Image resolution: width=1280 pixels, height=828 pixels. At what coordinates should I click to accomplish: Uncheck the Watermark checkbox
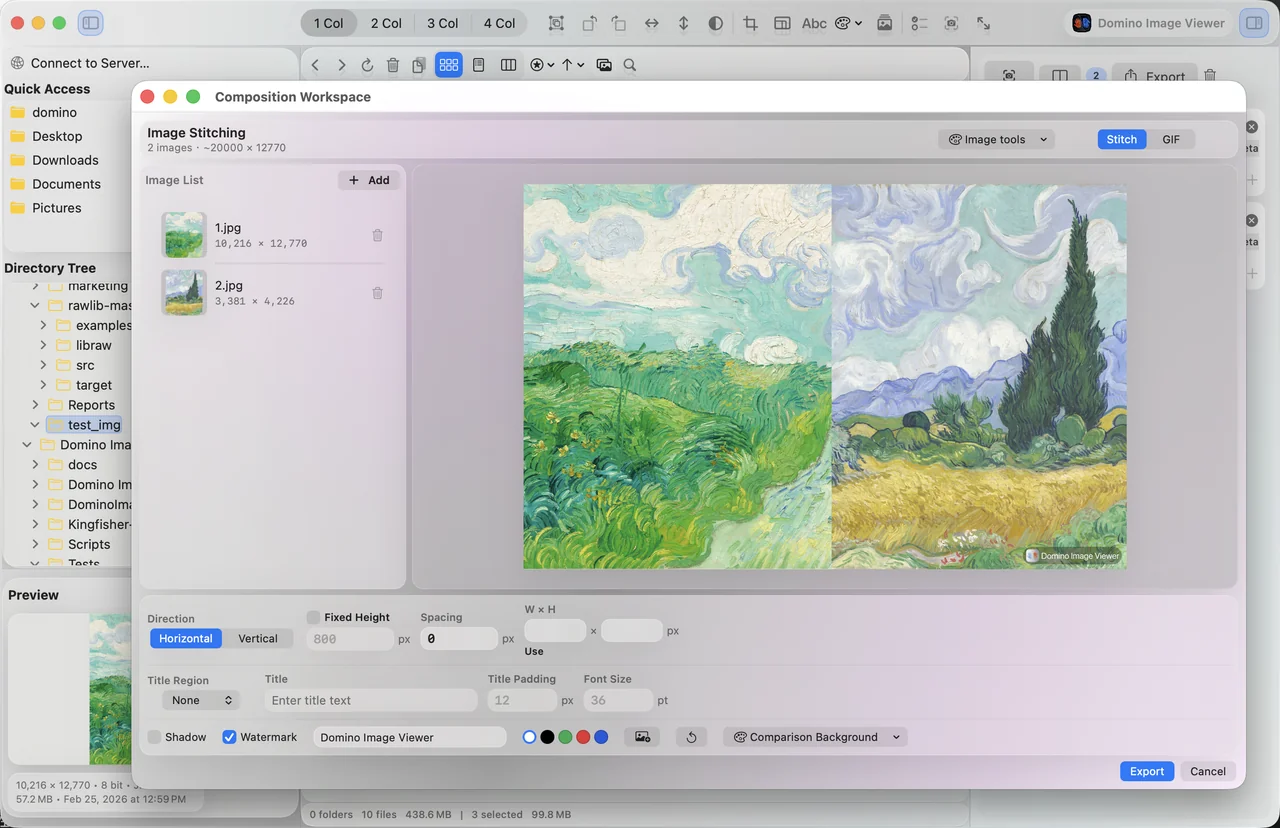tap(229, 737)
